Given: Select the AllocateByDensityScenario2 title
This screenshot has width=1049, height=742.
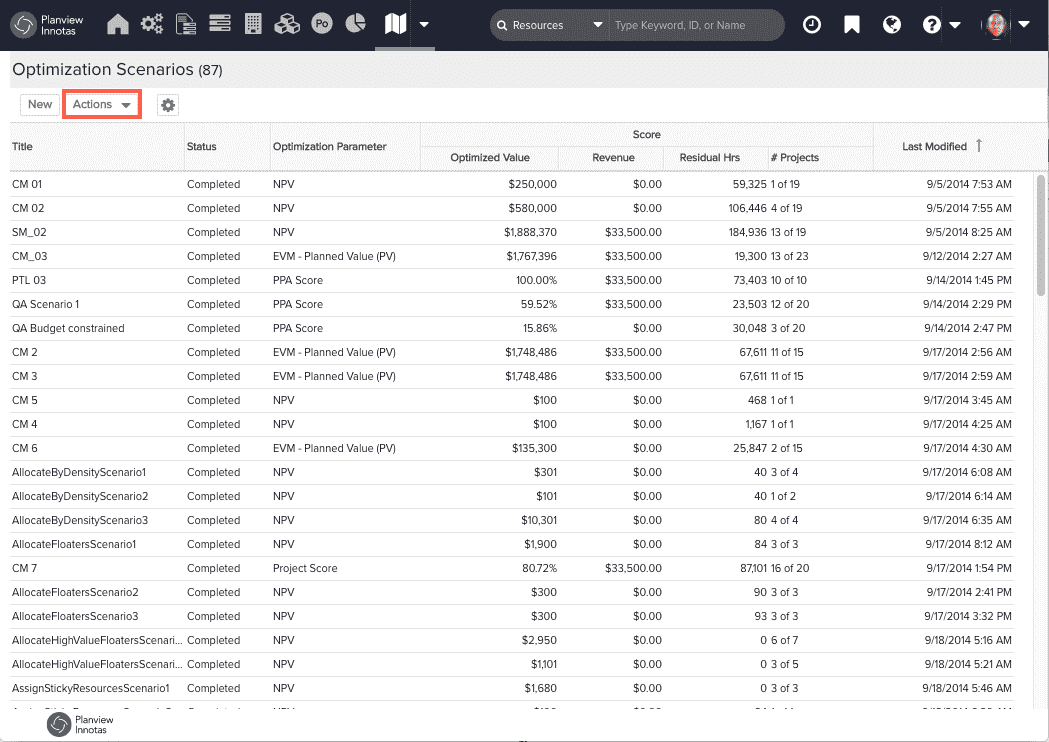Looking at the screenshot, I should pos(80,496).
